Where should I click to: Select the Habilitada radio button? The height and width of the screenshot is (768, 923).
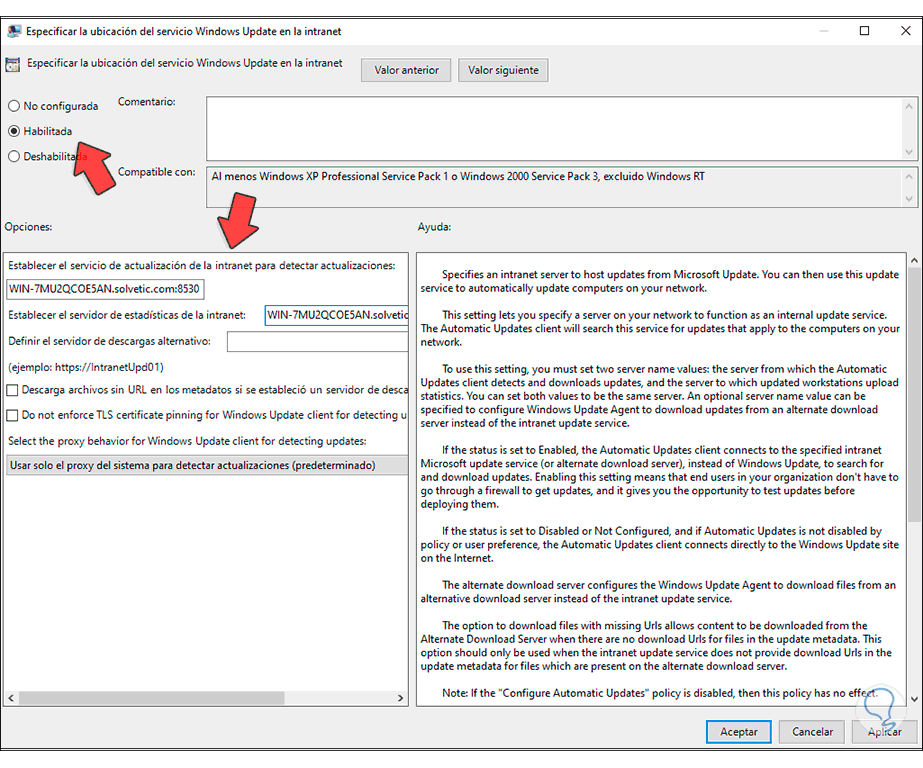14,131
